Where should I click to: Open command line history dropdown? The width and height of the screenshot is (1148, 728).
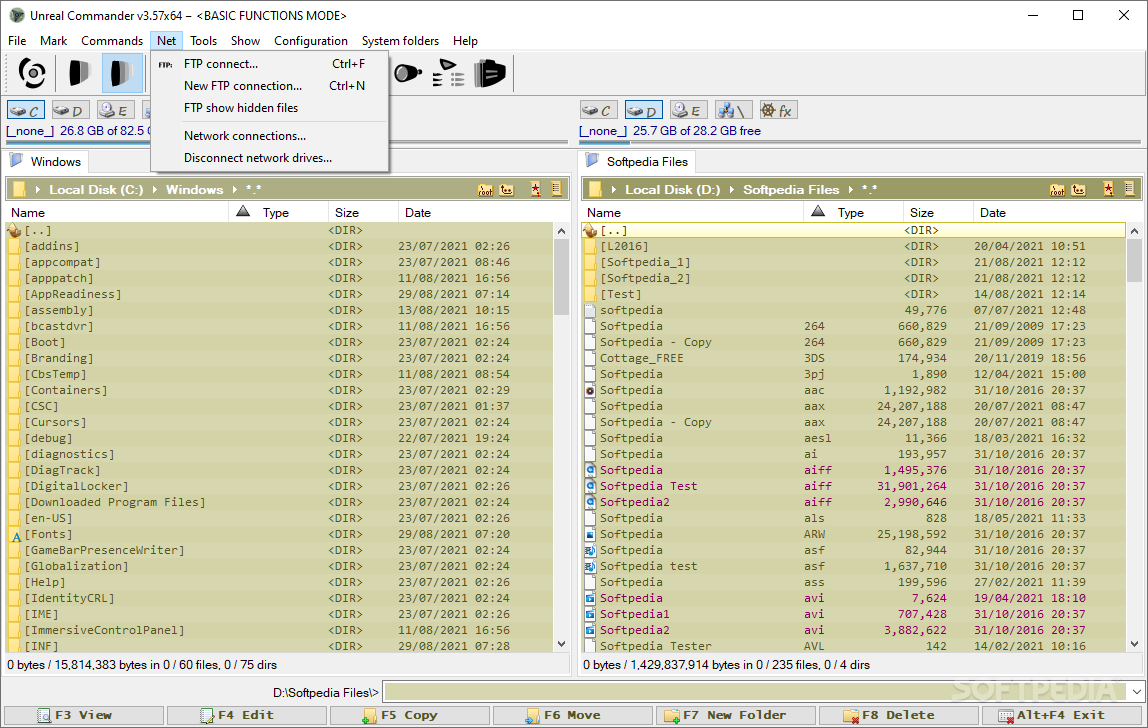1136,691
